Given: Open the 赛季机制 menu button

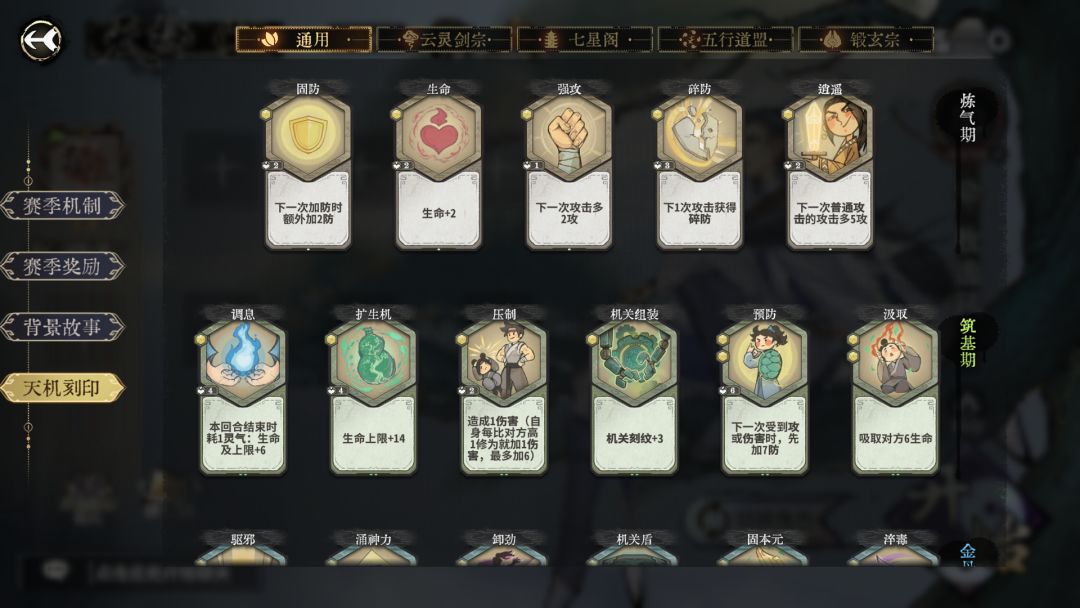Looking at the screenshot, I should (x=62, y=205).
